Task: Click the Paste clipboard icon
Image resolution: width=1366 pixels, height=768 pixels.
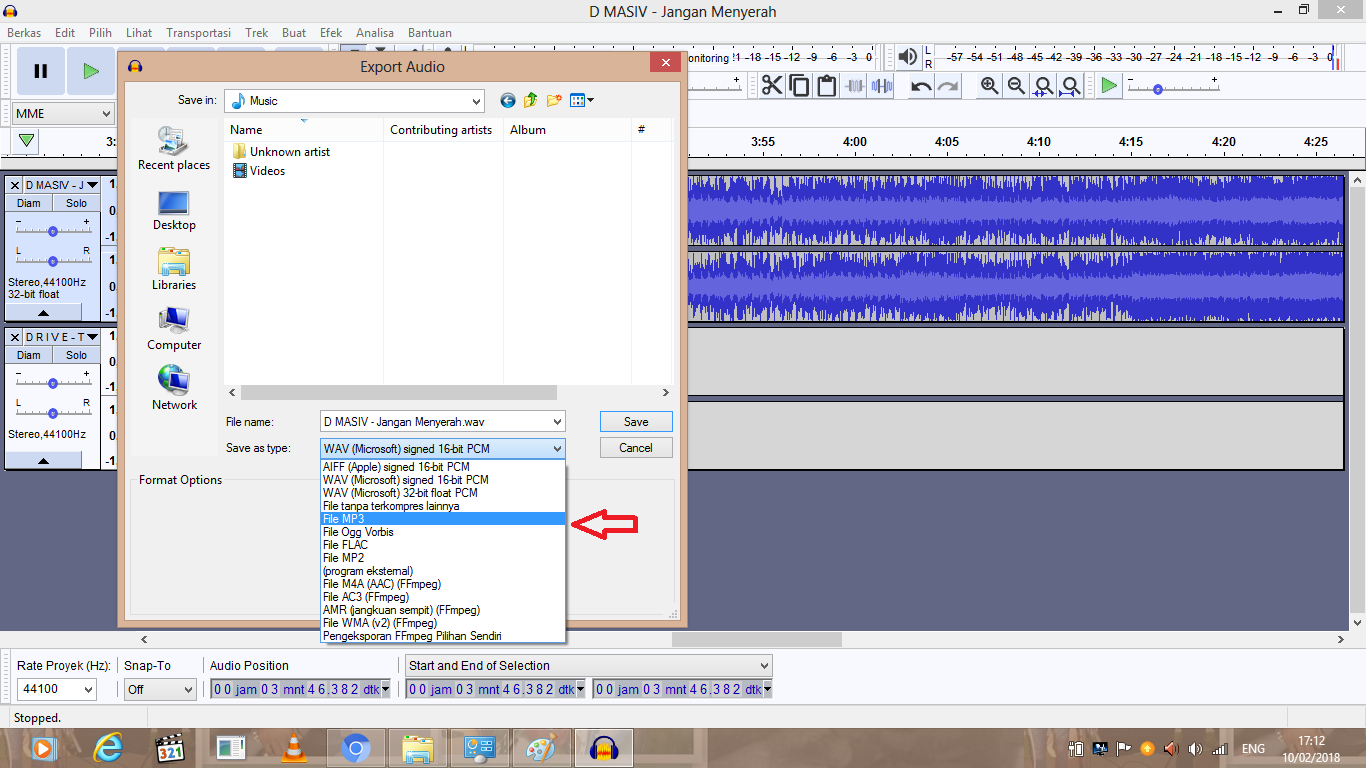Action: [x=826, y=85]
